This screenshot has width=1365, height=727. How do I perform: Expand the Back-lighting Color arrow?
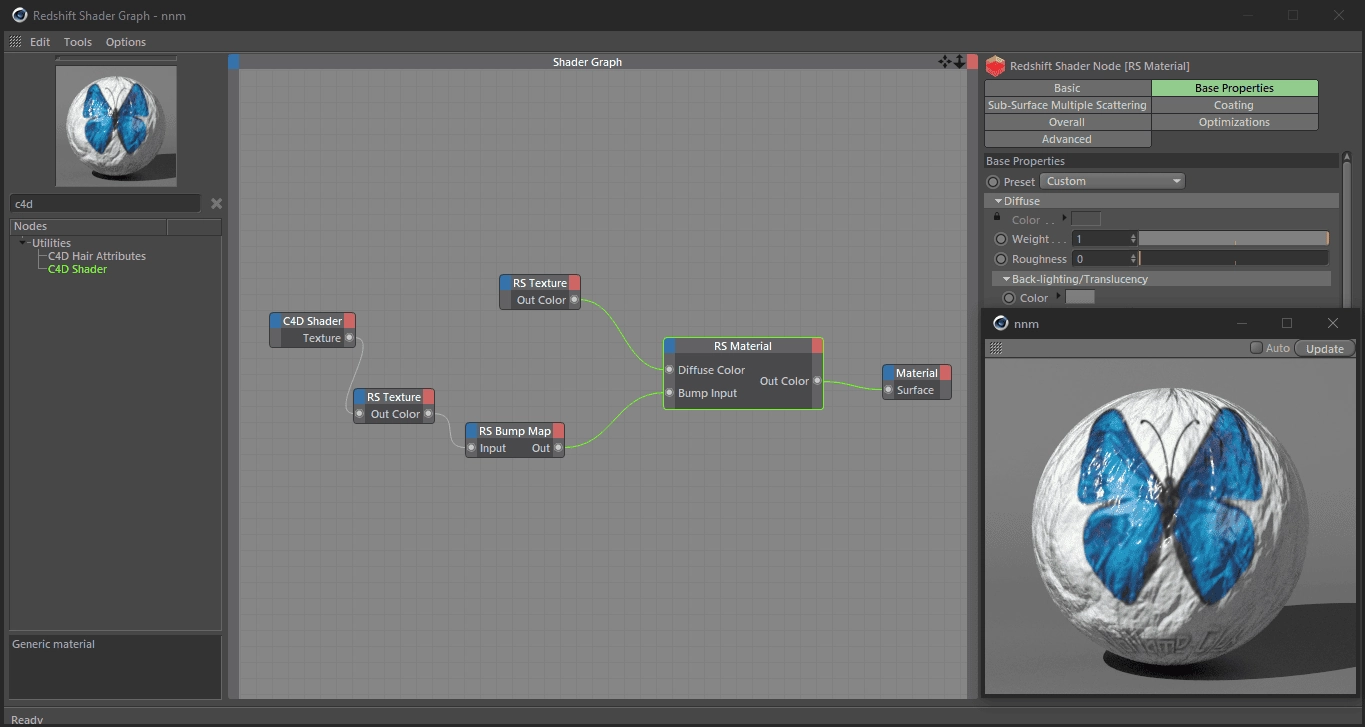(x=1058, y=297)
